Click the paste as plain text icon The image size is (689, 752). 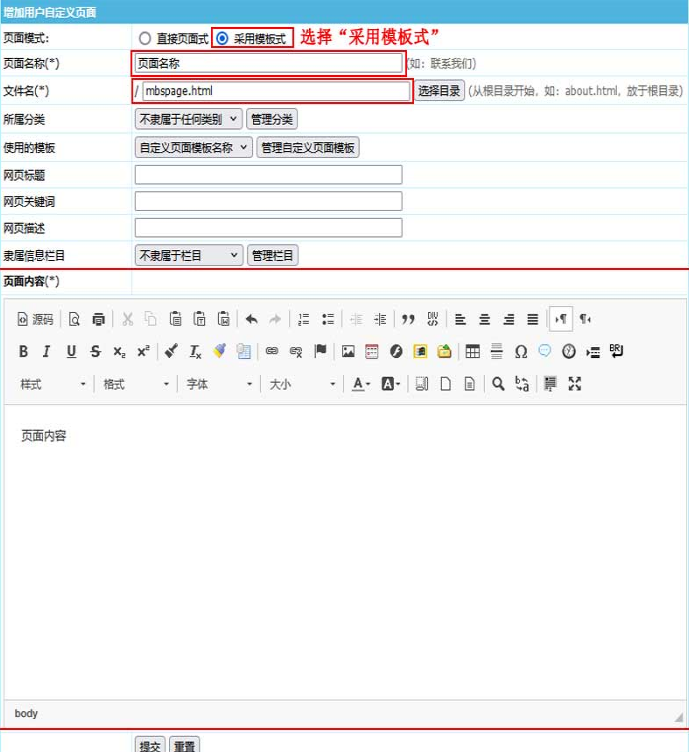point(199,319)
